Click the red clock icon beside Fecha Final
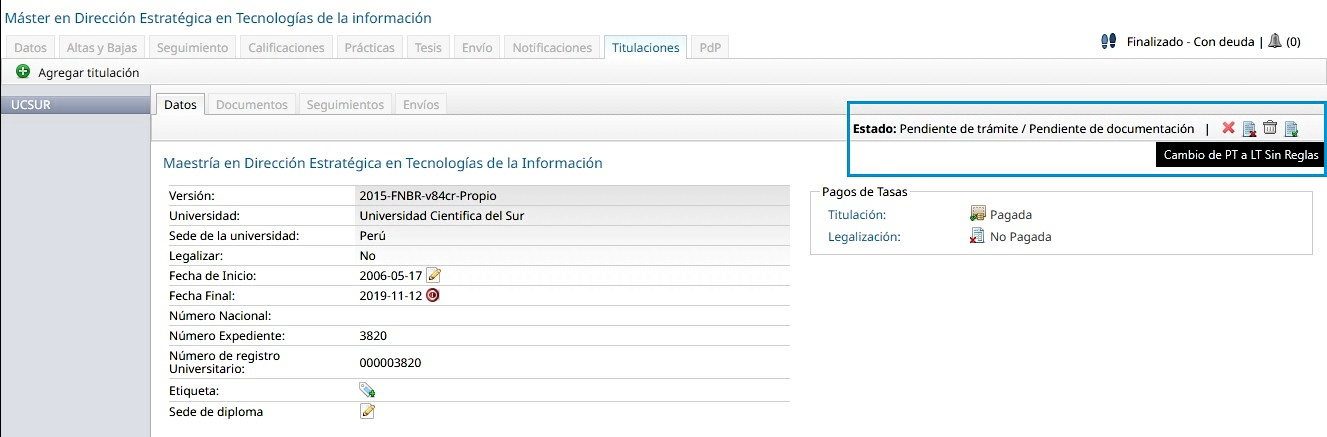 tap(433, 295)
